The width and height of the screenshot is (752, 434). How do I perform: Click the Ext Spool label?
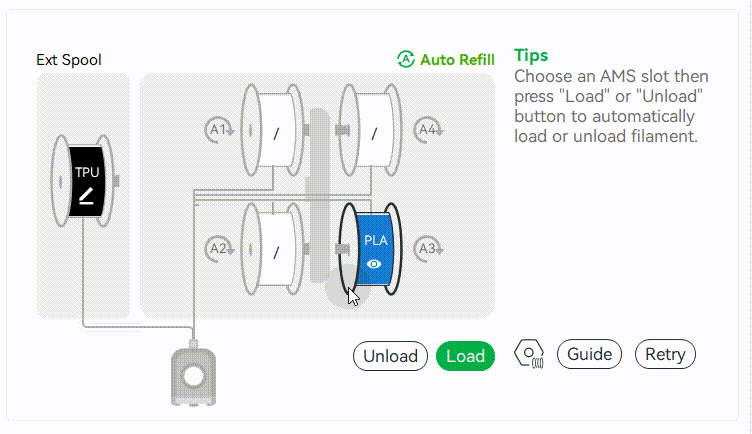(x=69, y=60)
